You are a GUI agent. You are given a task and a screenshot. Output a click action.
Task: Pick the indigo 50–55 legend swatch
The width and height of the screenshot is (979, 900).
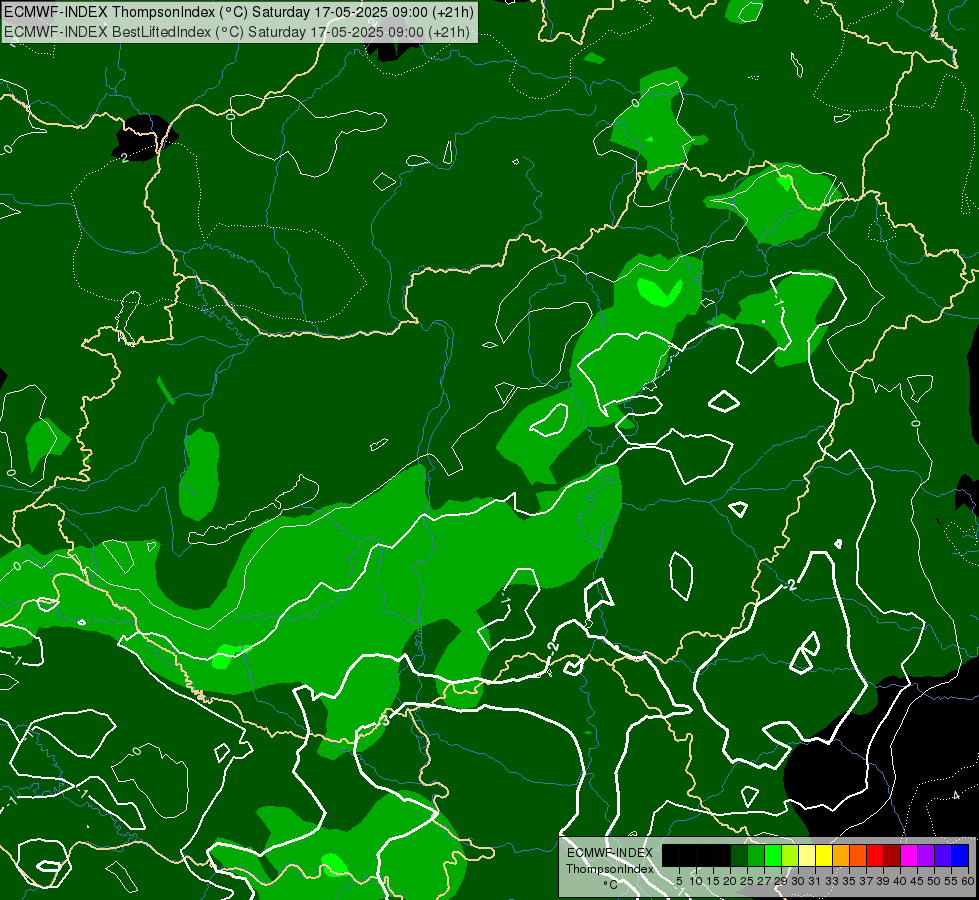[x=943, y=855]
